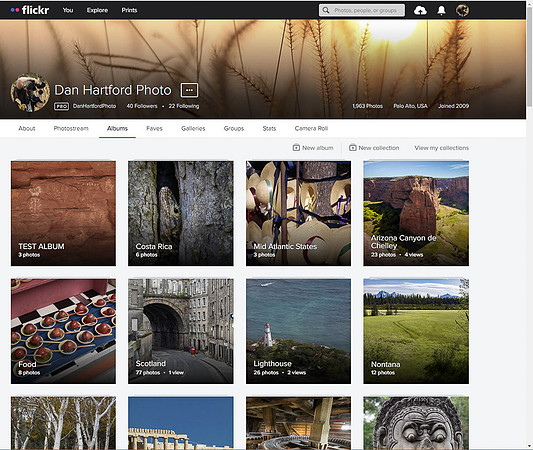
Task: Click the Joined 2009 text
Action: coord(453,106)
